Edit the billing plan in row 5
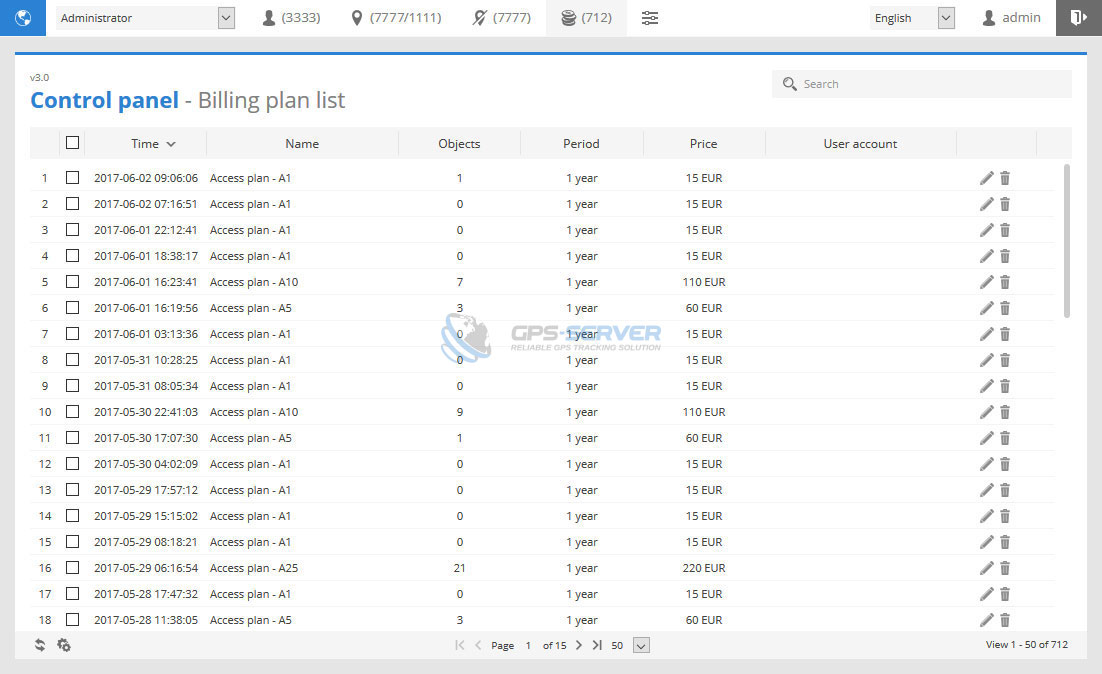Image resolution: width=1102 pixels, height=674 pixels. tap(986, 282)
